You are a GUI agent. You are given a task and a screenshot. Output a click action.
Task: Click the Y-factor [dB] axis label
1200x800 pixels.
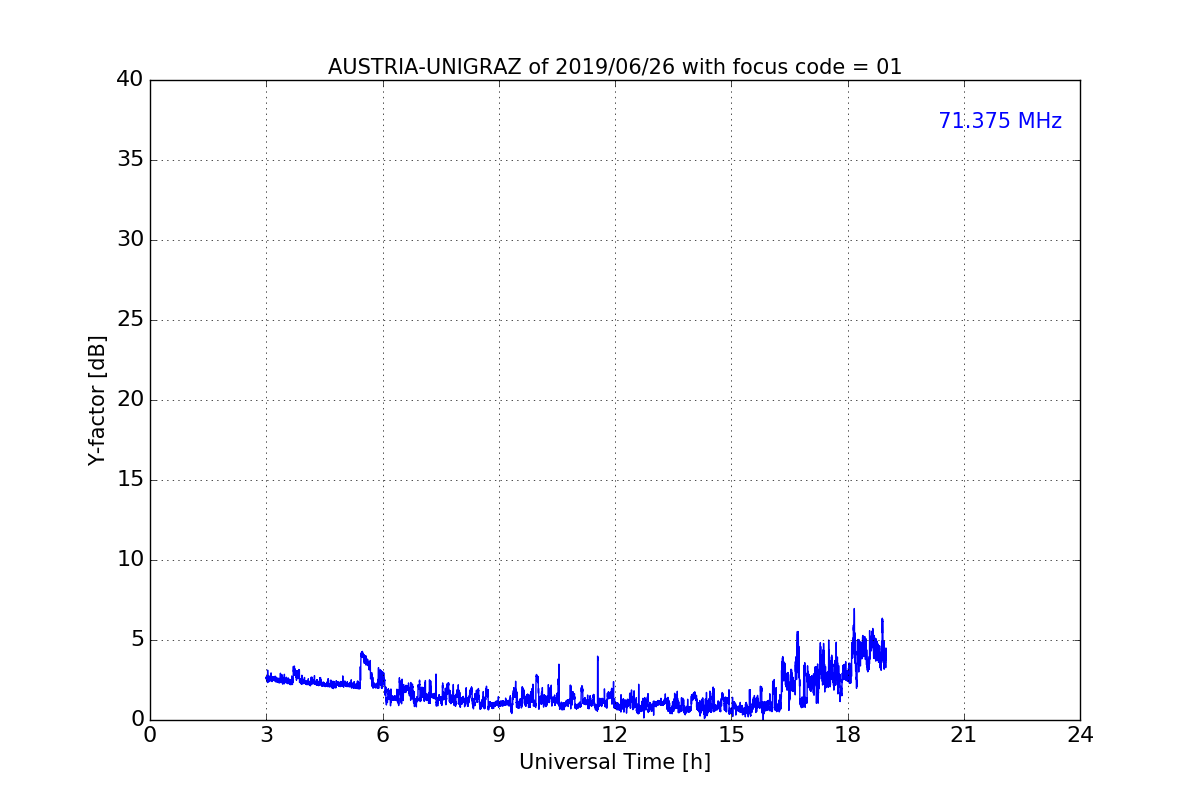[x=97, y=400]
